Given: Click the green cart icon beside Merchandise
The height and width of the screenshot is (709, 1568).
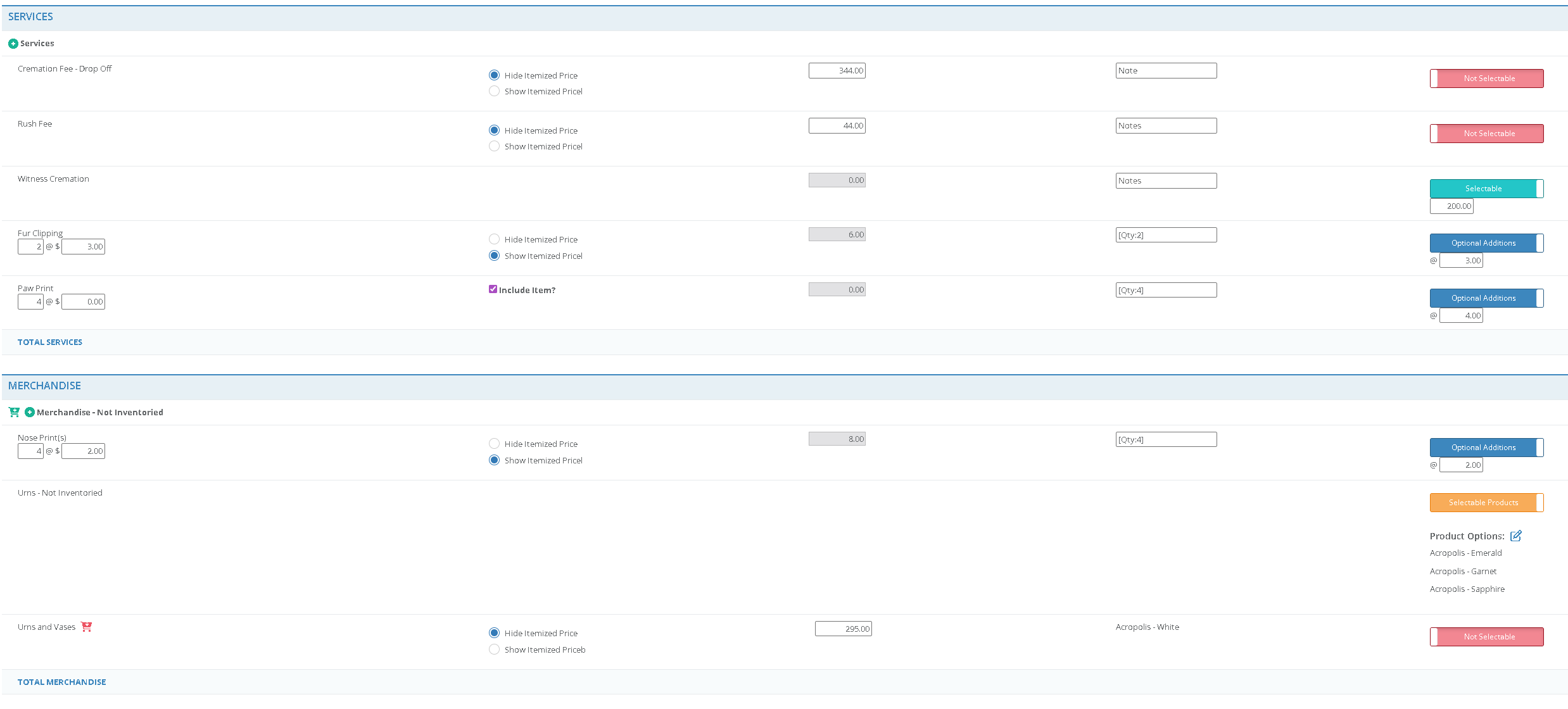Looking at the screenshot, I should click(14, 412).
